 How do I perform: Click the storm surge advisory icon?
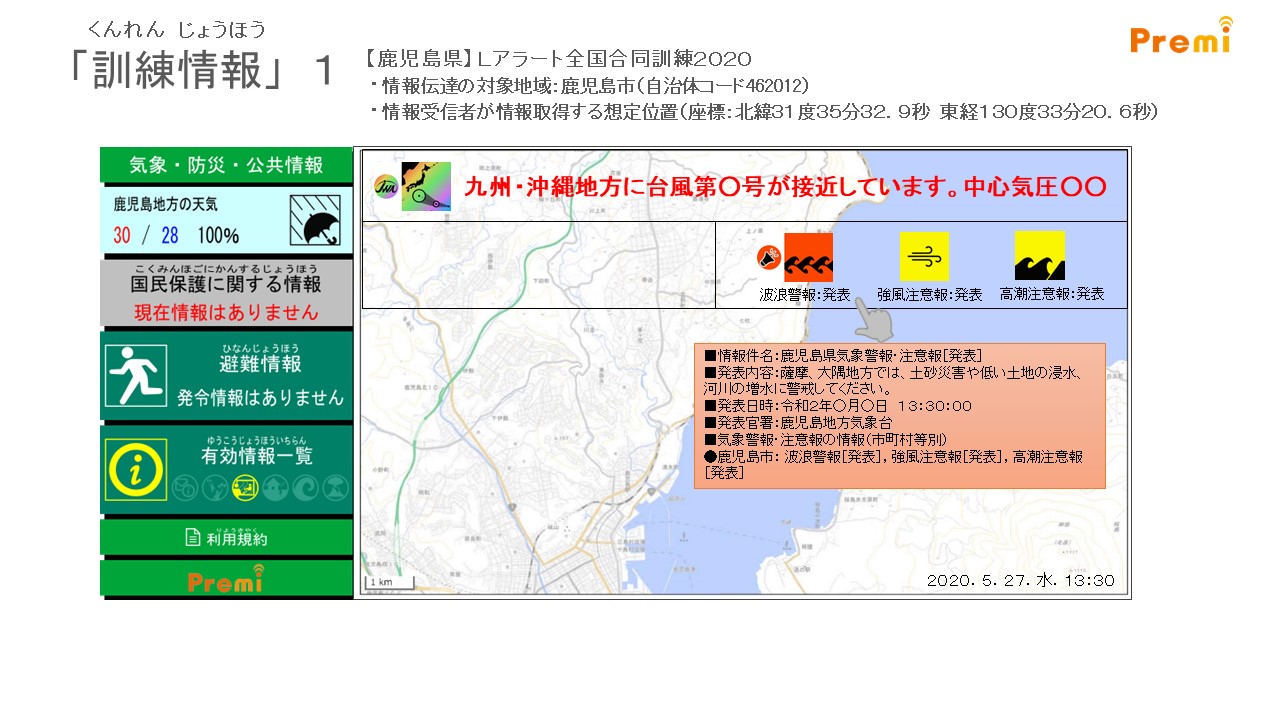1039,256
